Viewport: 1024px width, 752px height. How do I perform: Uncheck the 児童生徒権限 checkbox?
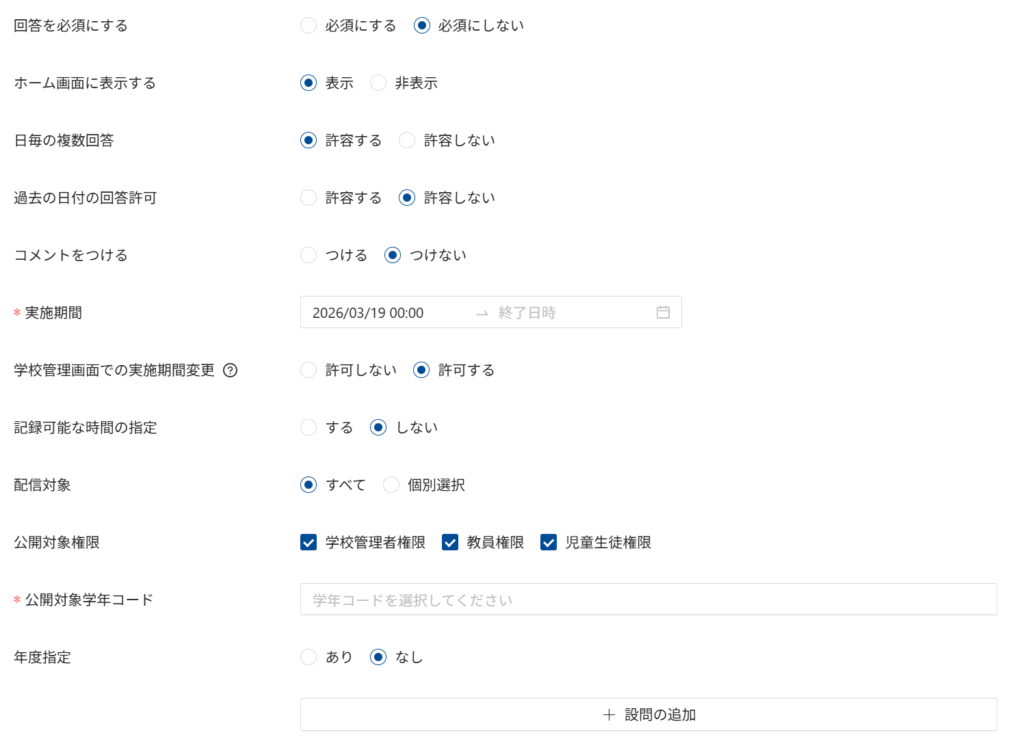click(548, 542)
